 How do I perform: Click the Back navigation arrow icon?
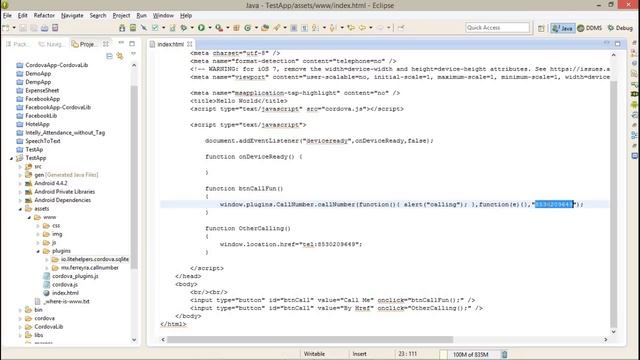pos(362,28)
